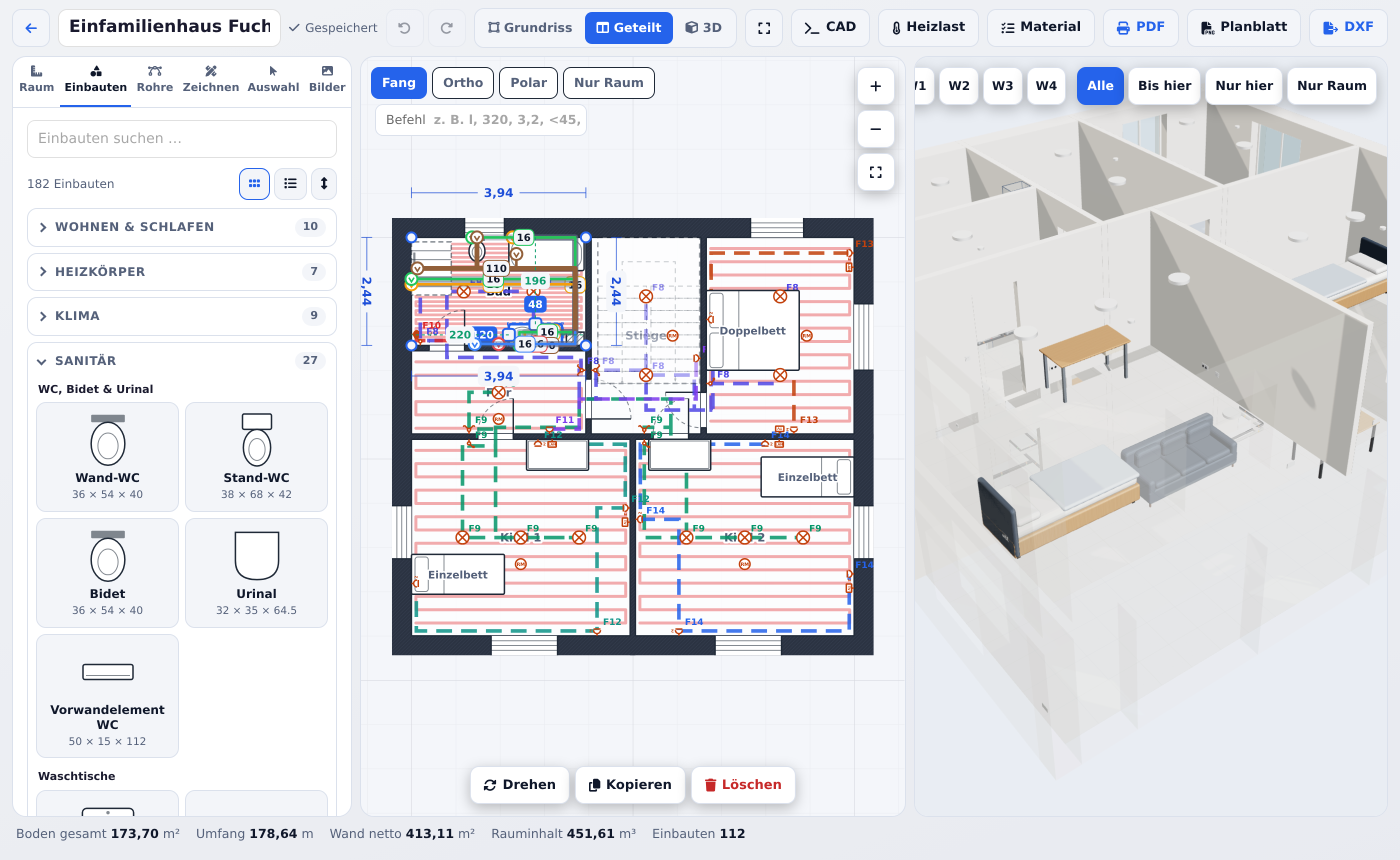Open the Heizlast calculation
The image size is (1400, 860).
click(x=927, y=27)
